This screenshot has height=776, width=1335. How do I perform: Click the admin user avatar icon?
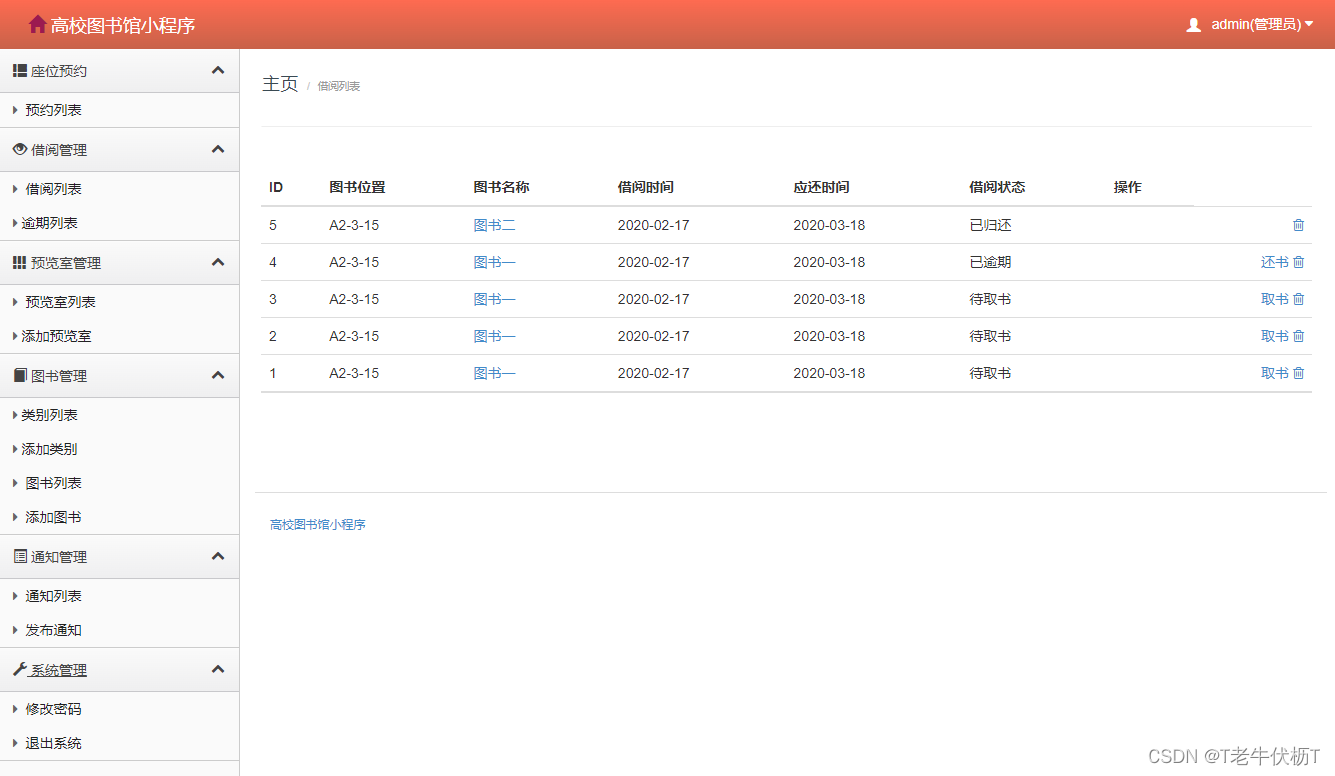pos(1193,25)
